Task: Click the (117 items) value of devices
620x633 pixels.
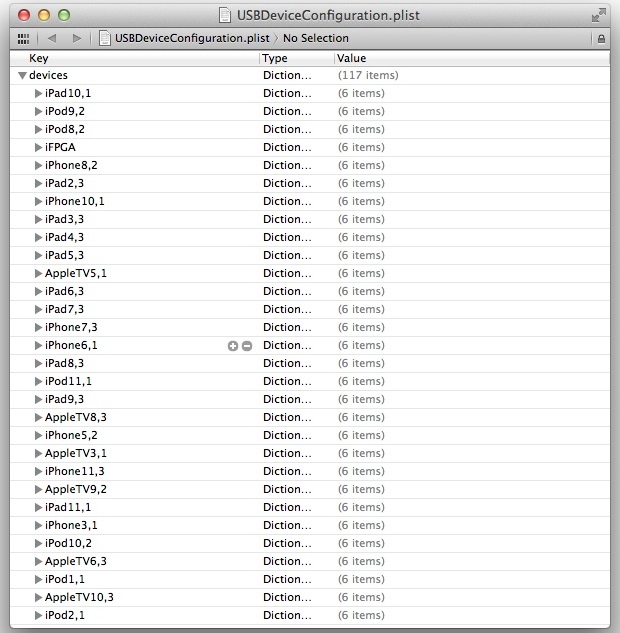Action: [368, 75]
